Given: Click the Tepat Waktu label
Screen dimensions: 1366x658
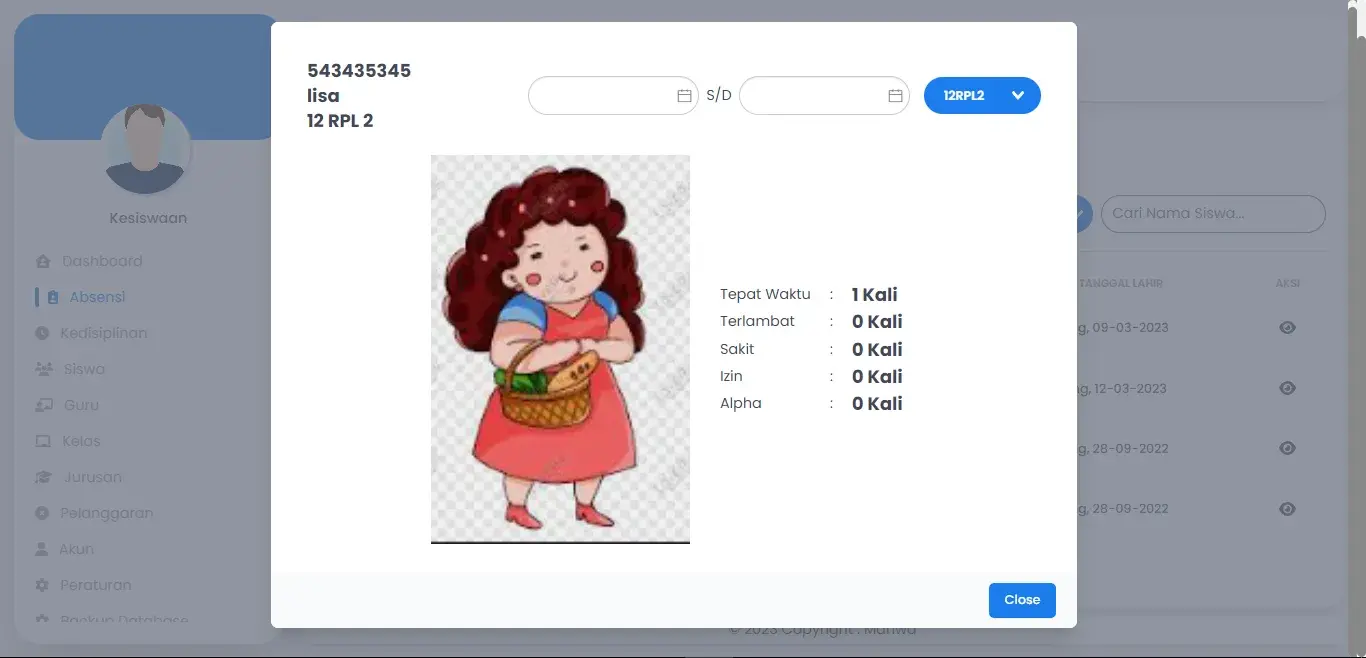Looking at the screenshot, I should (x=765, y=294).
